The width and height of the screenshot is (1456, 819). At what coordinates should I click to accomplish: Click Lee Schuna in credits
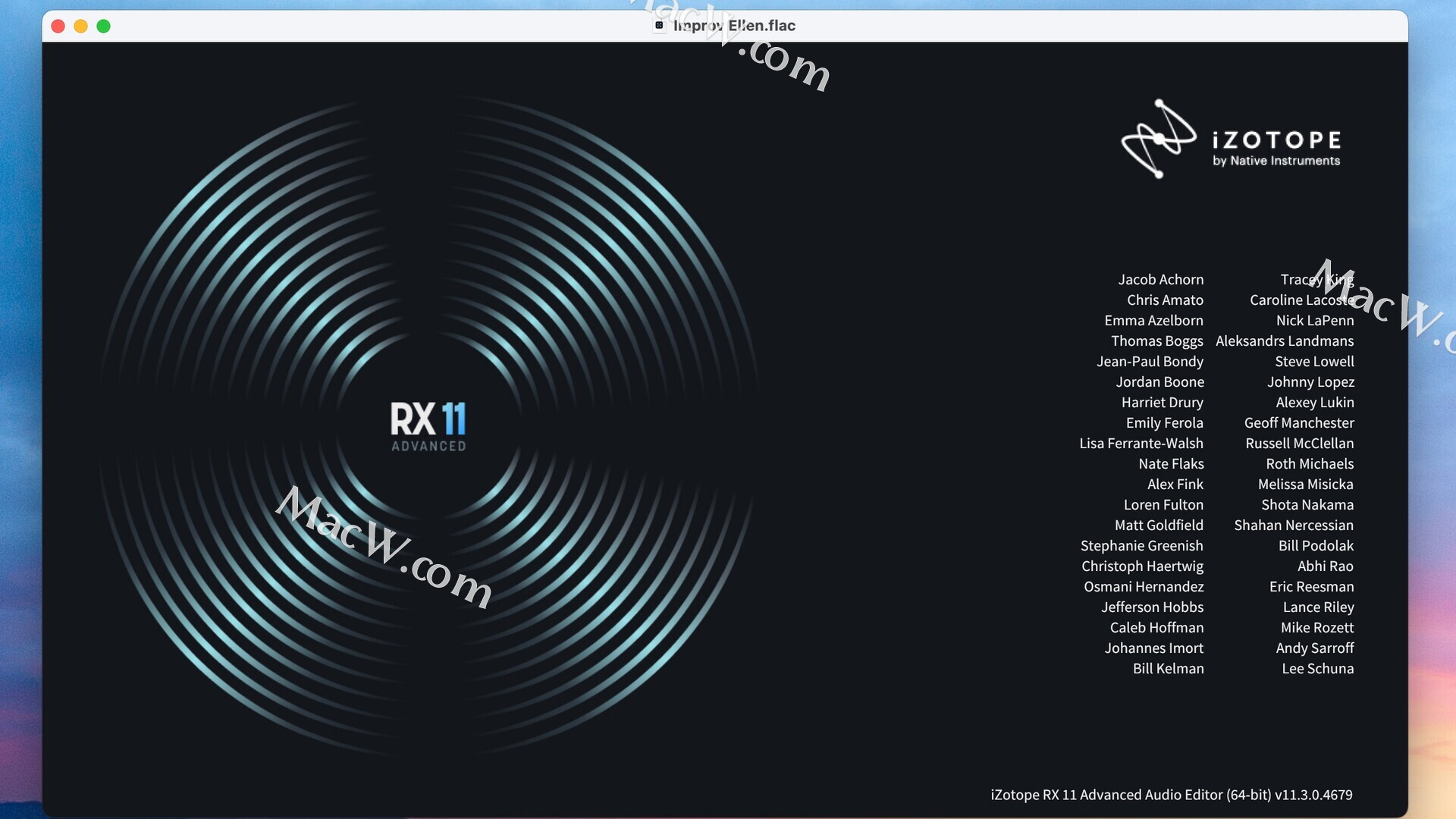pos(1317,669)
